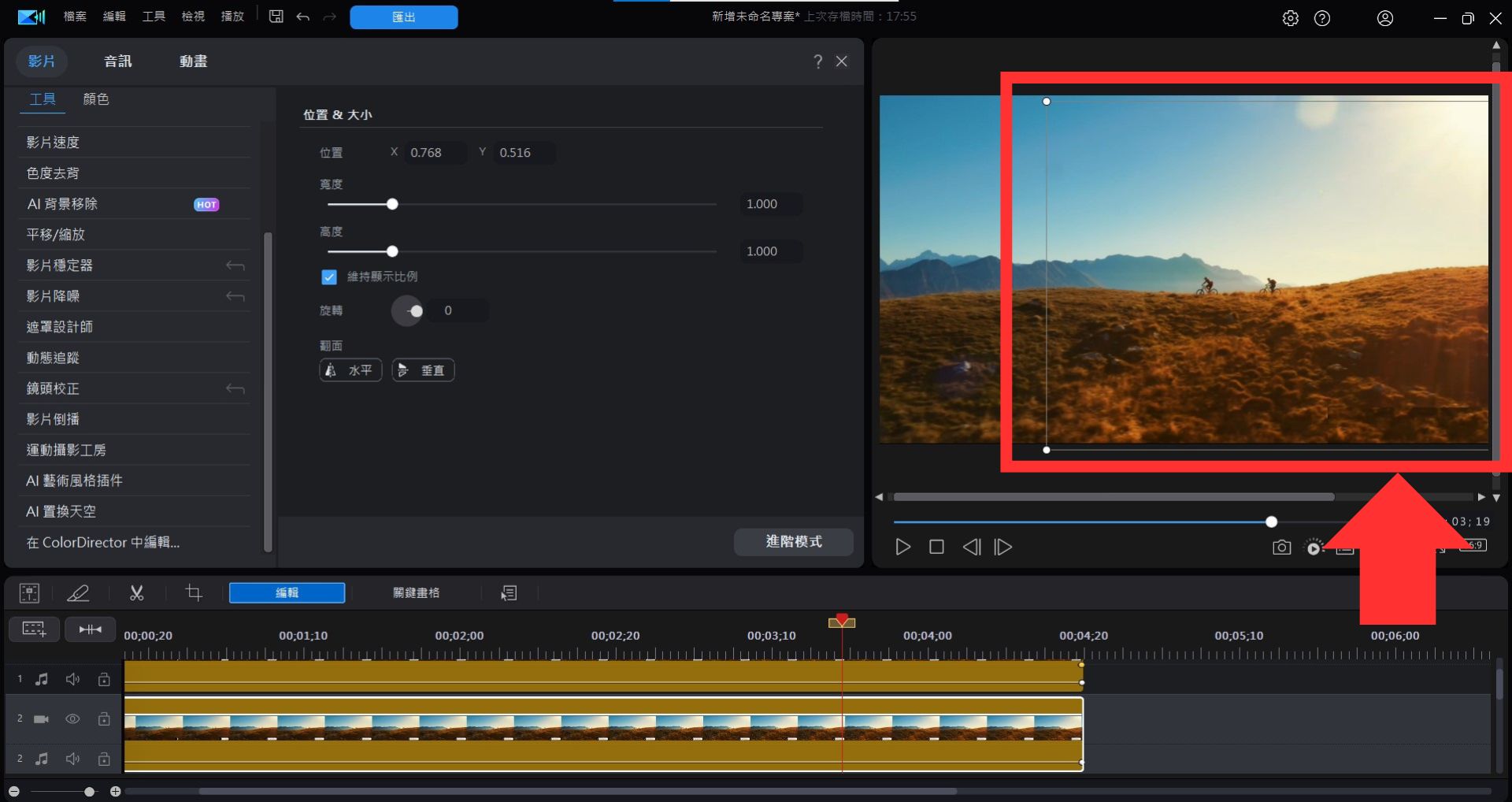Image resolution: width=1512 pixels, height=802 pixels.
Task: Open preferences with the gear icon
Action: (x=1290, y=18)
